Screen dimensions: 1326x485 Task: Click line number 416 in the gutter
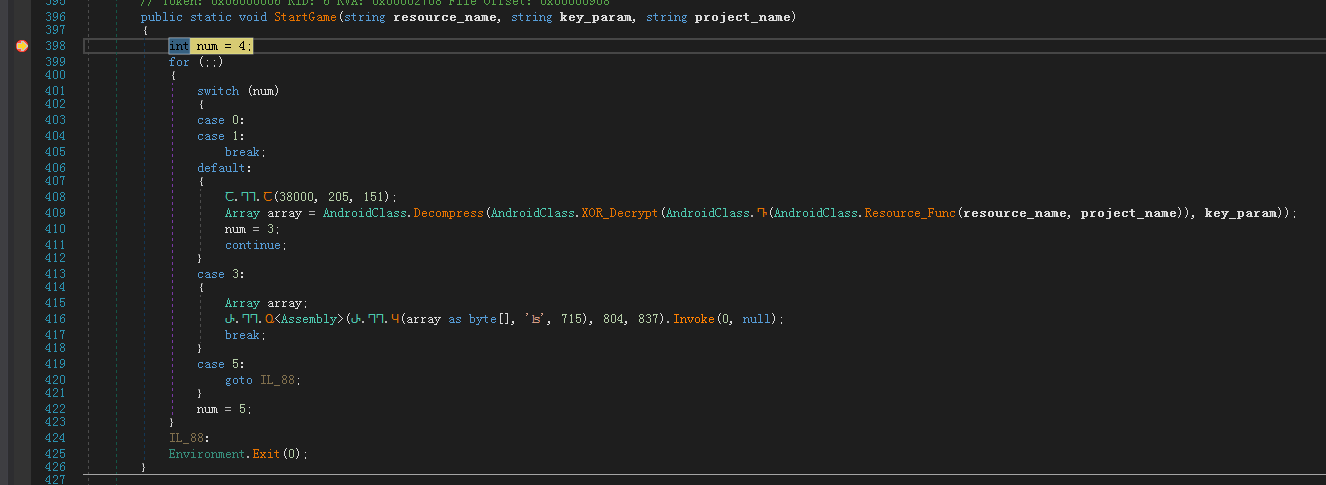click(55, 319)
